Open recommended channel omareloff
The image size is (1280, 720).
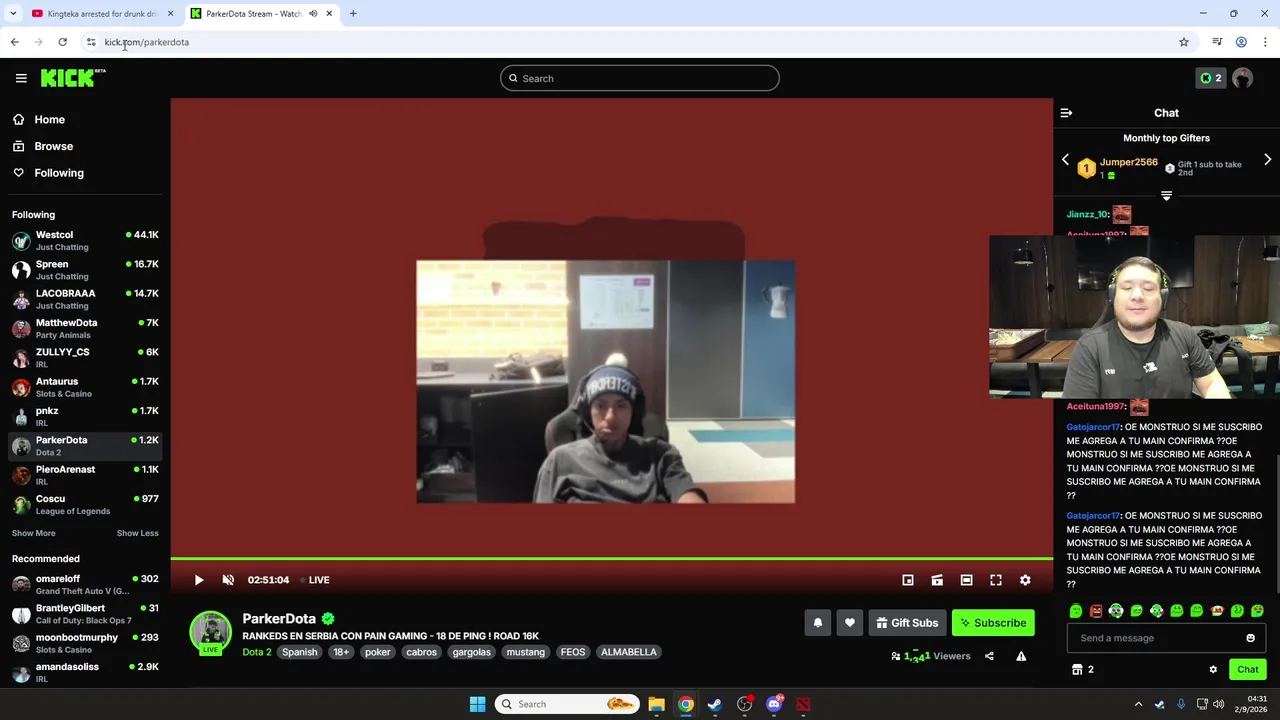point(85,584)
